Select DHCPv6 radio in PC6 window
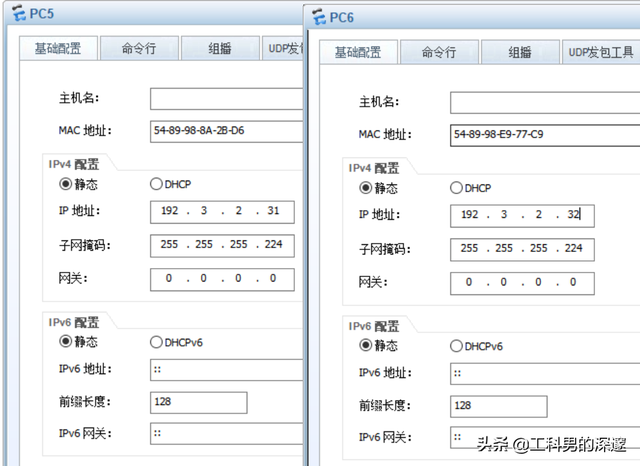Screen dimensions: 640x466 click(x=456, y=346)
